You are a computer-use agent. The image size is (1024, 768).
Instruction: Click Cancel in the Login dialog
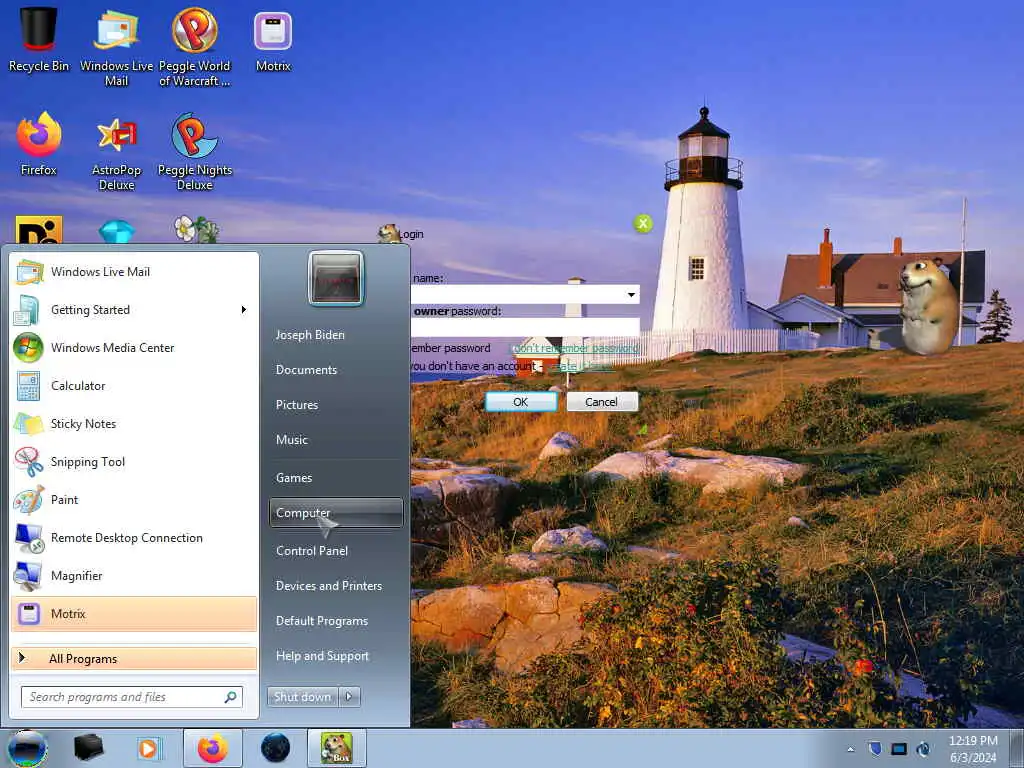coord(601,402)
